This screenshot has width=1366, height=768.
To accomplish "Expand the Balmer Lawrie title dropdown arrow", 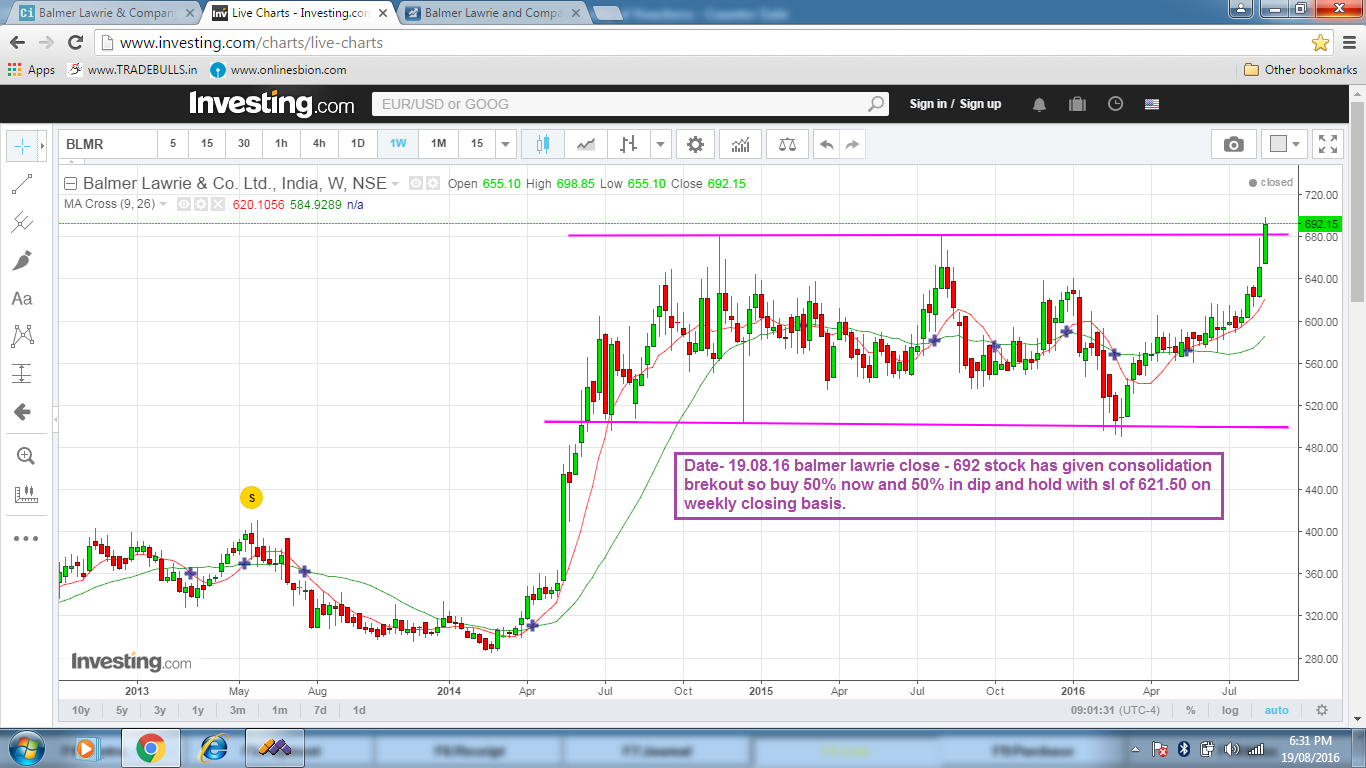I will [396, 184].
